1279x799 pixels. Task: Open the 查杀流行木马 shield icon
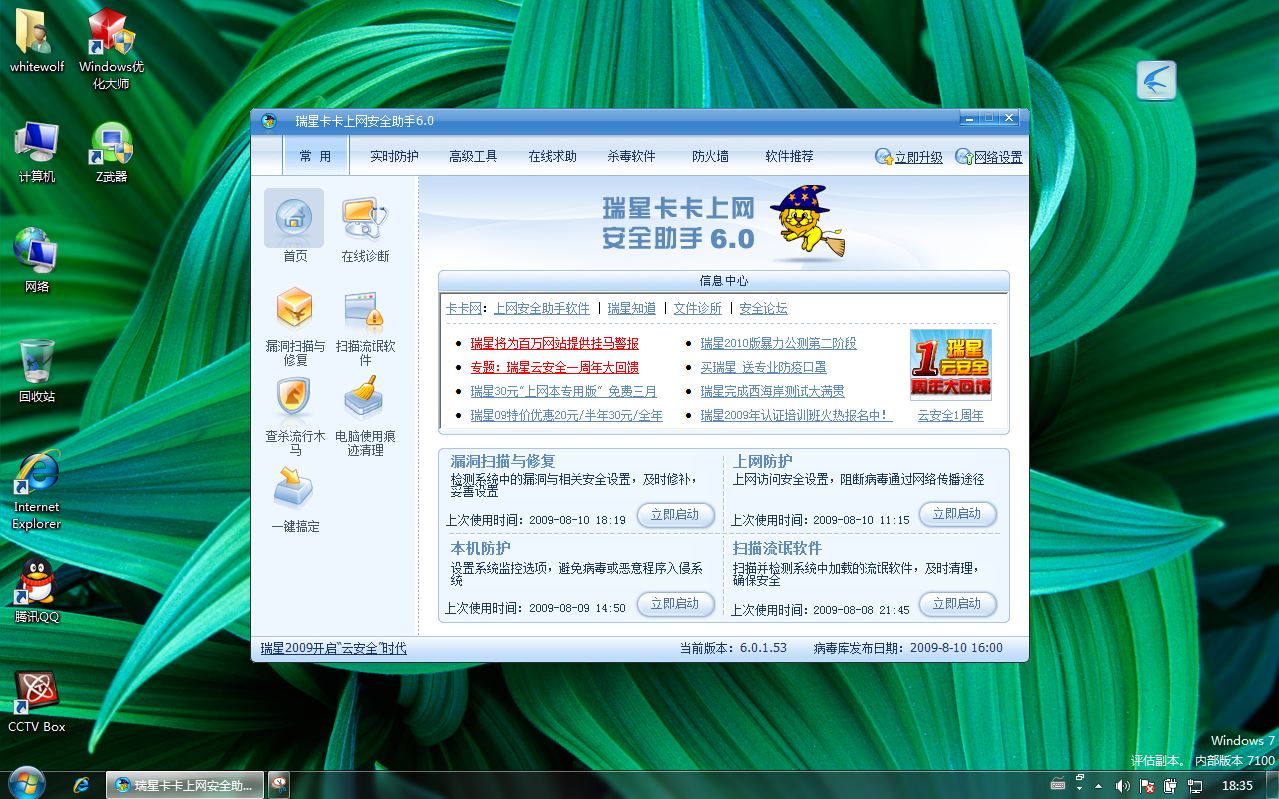coord(294,399)
